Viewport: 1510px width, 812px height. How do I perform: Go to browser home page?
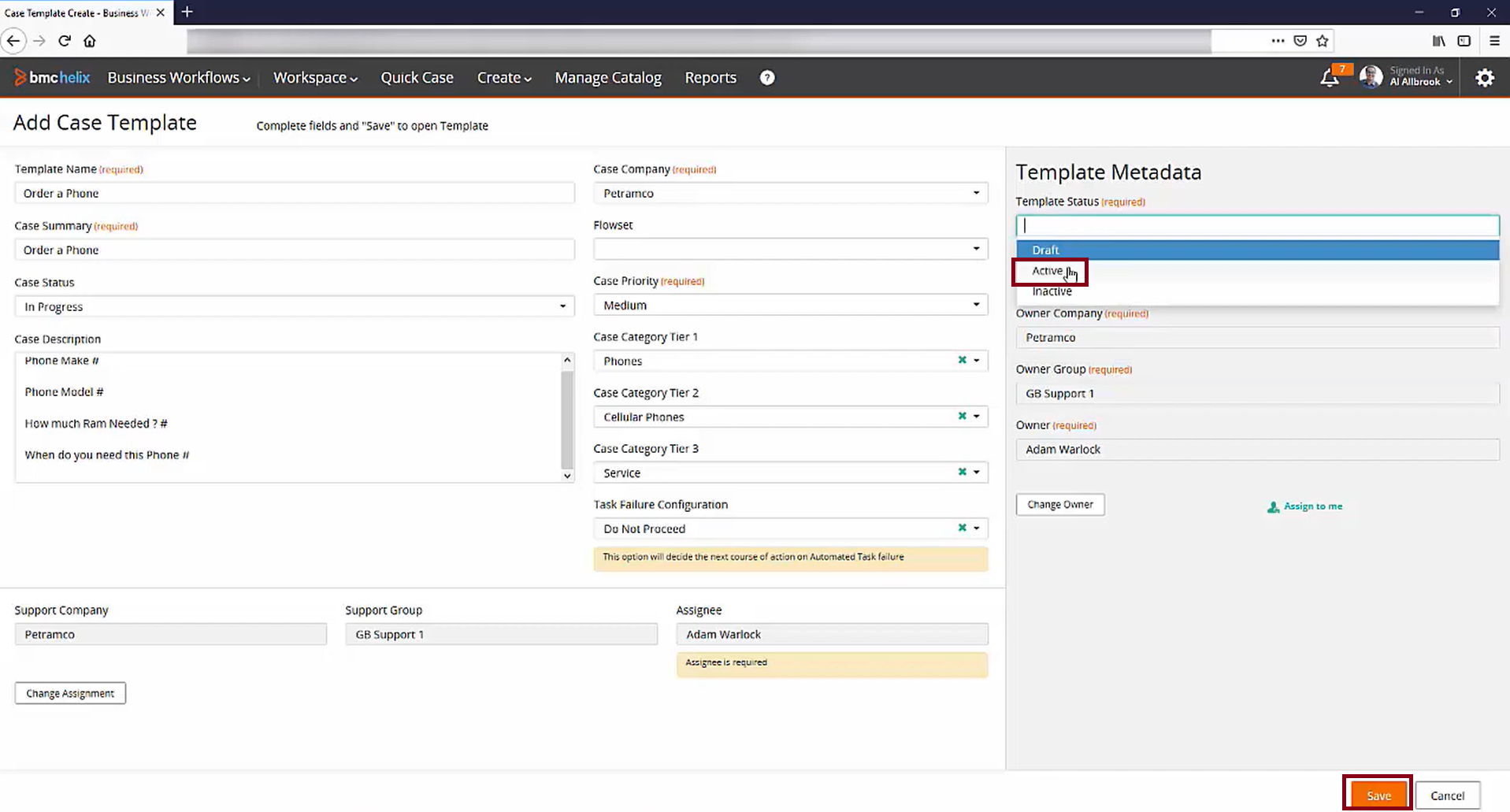tap(90, 41)
